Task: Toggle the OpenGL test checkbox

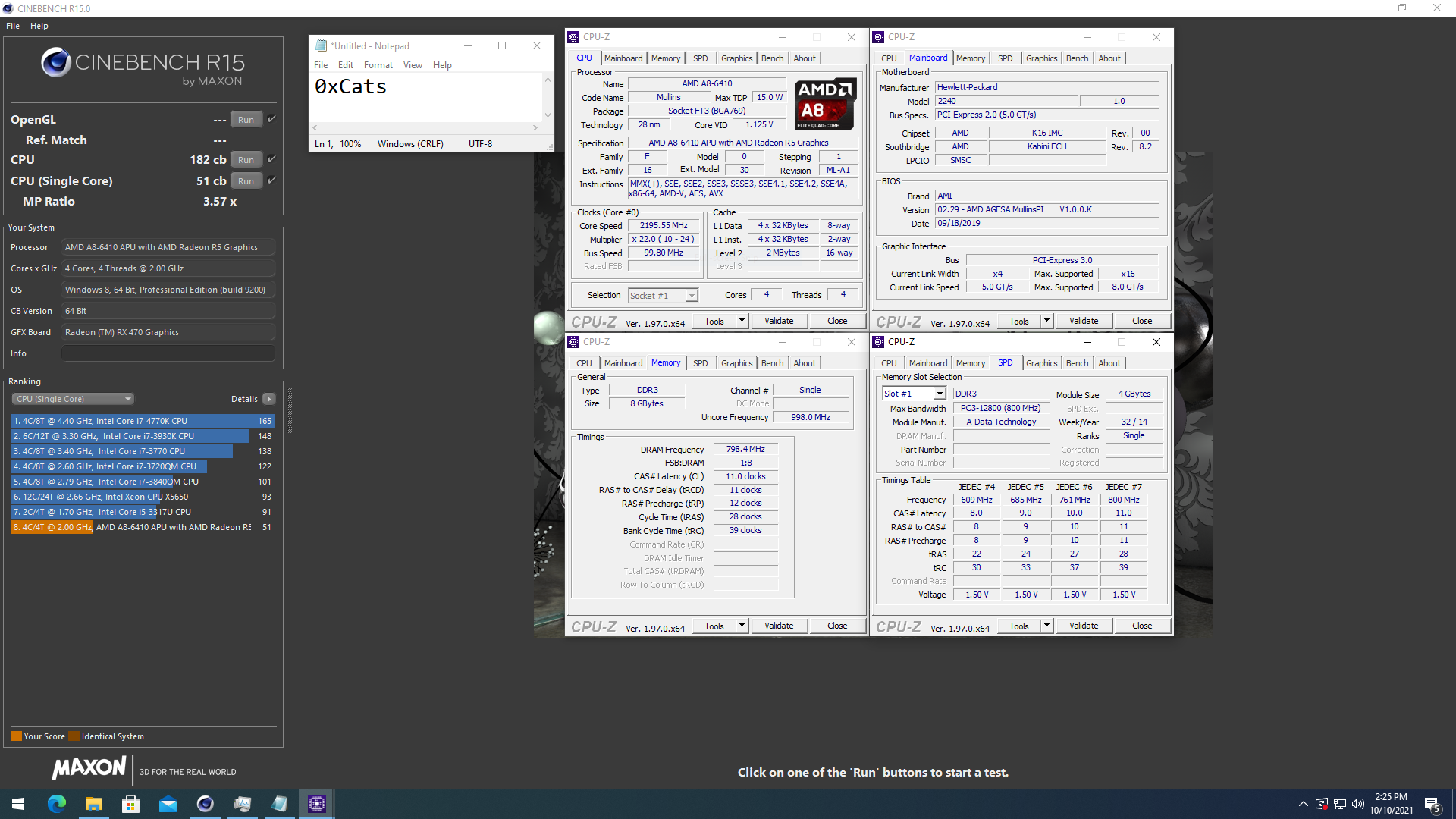Action: [271, 119]
